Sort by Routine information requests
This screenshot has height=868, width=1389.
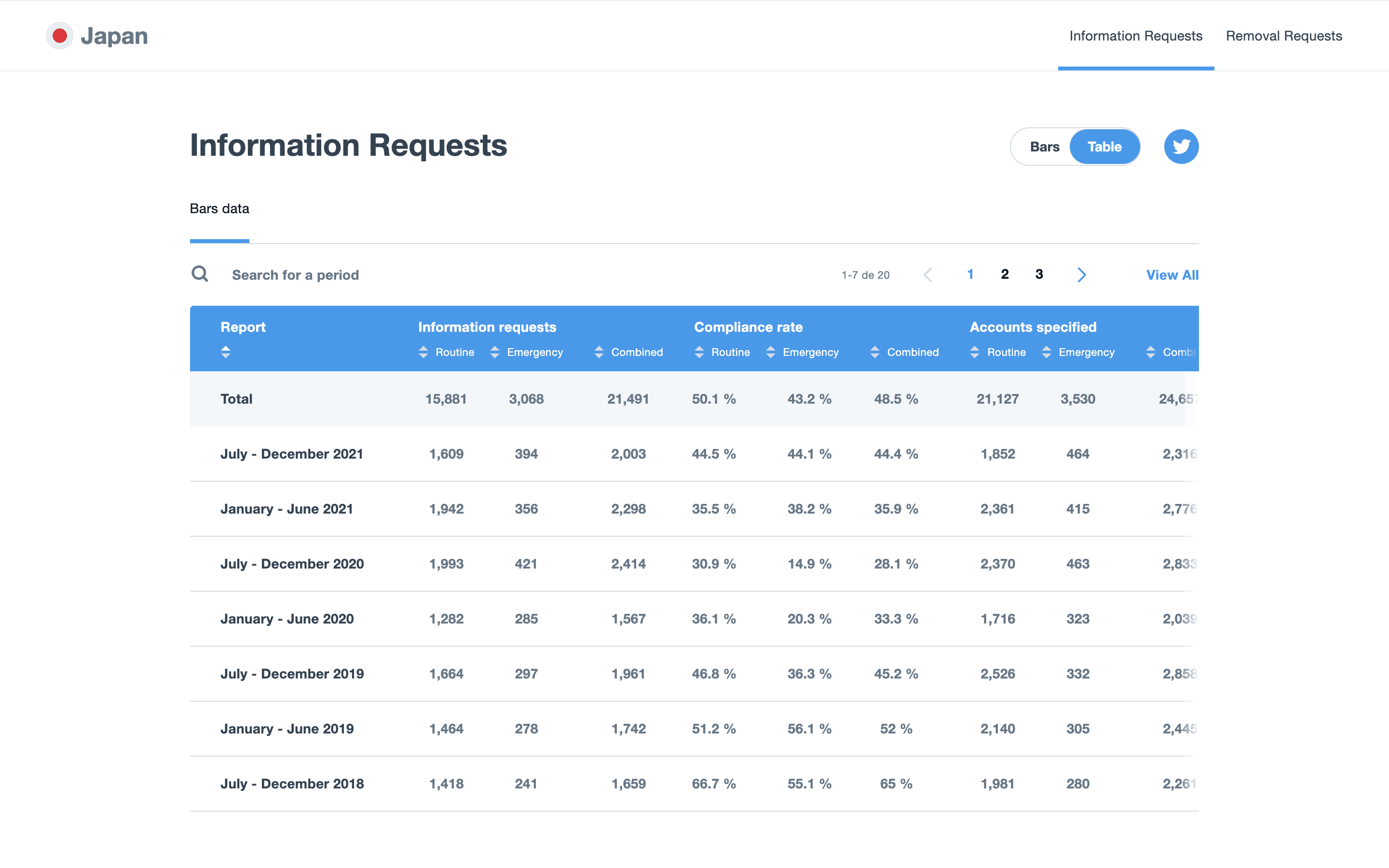(x=423, y=352)
